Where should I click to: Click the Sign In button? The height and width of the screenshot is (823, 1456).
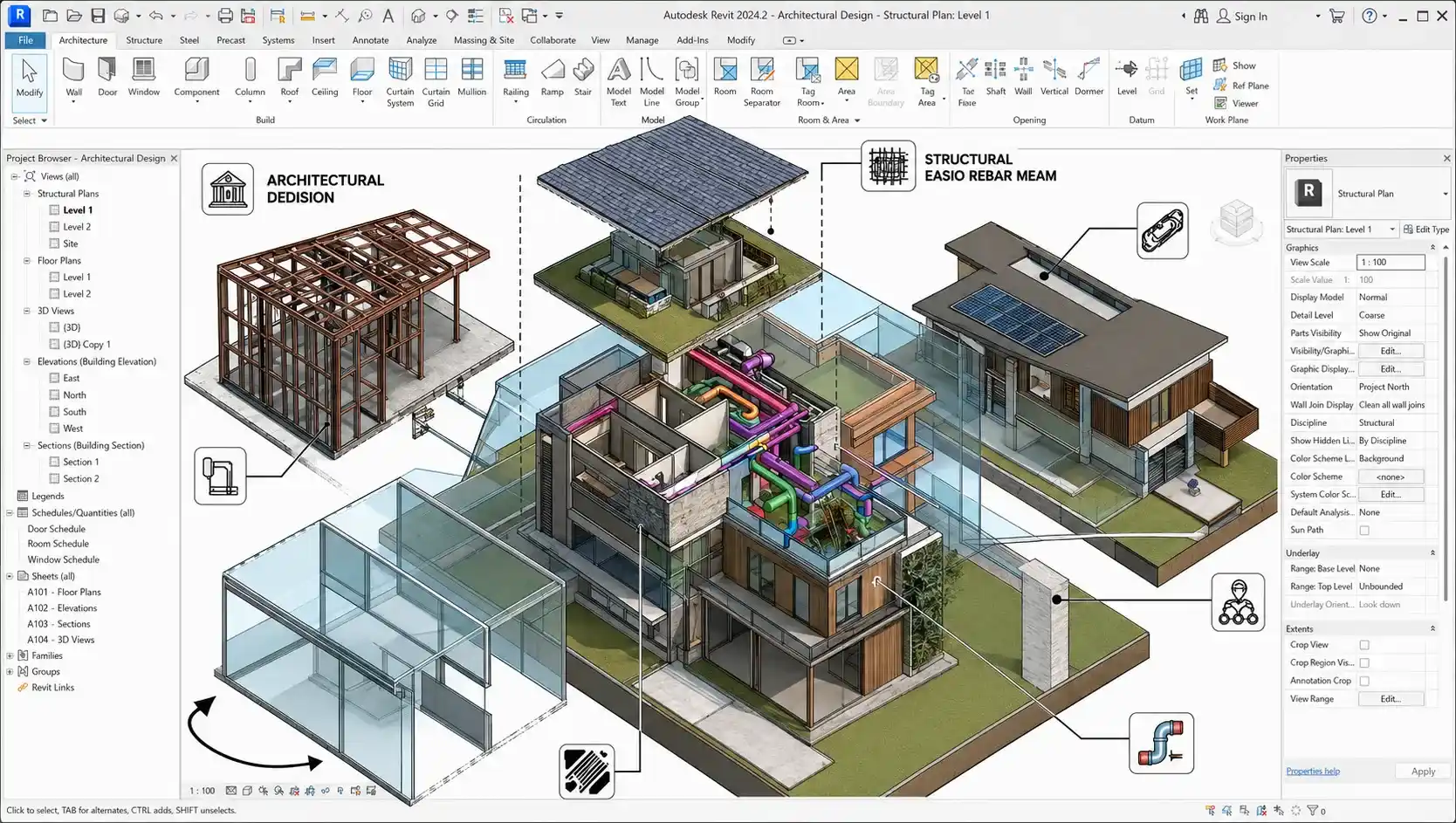coord(1242,16)
